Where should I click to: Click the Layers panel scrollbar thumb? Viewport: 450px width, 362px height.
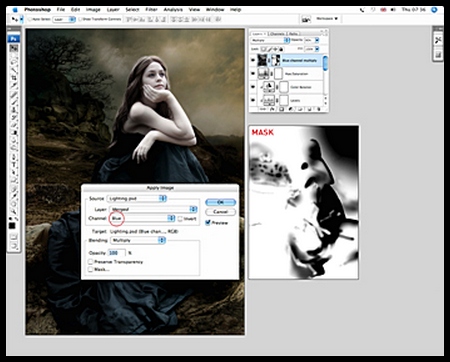click(325, 63)
